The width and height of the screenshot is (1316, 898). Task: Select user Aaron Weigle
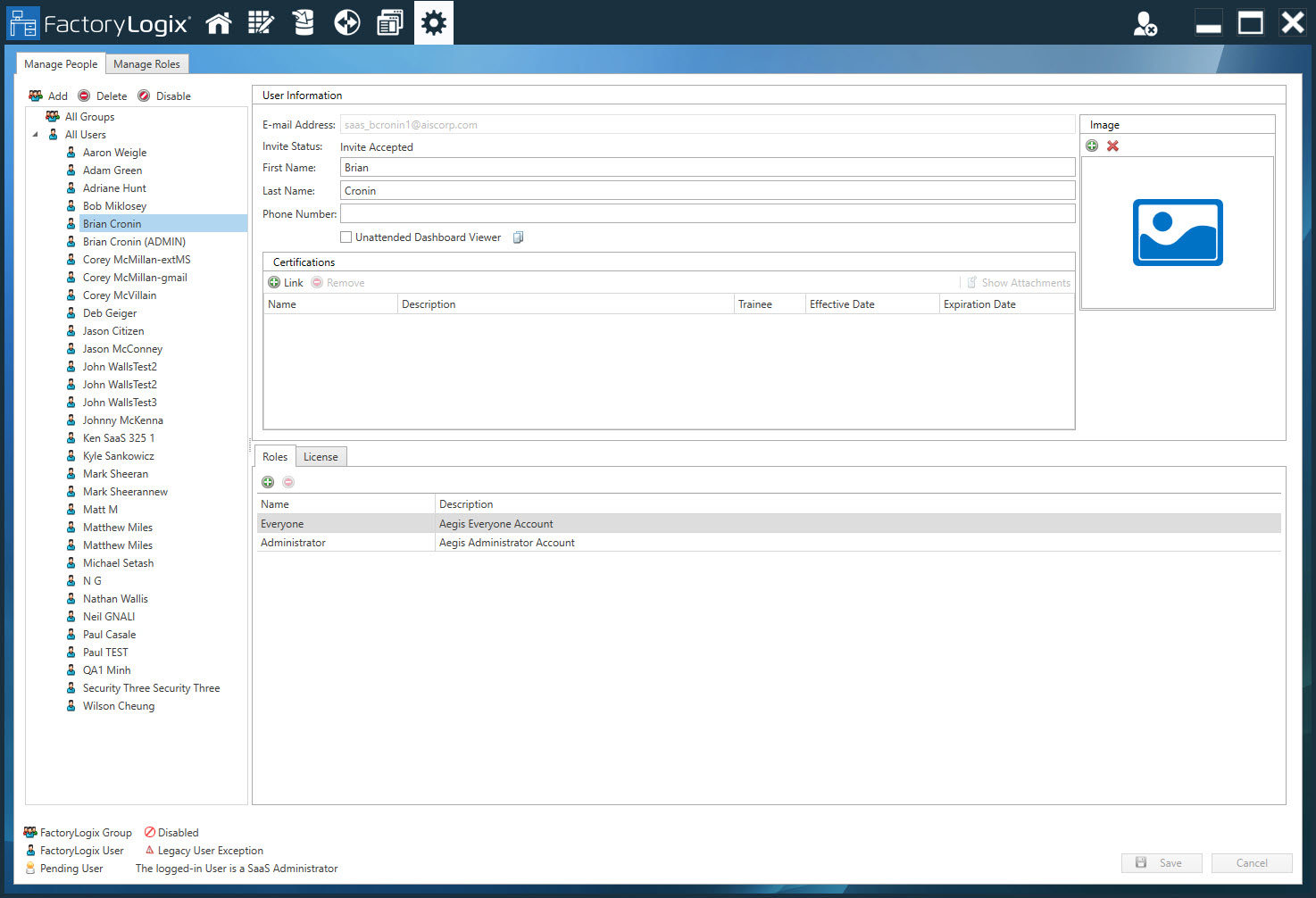point(114,153)
